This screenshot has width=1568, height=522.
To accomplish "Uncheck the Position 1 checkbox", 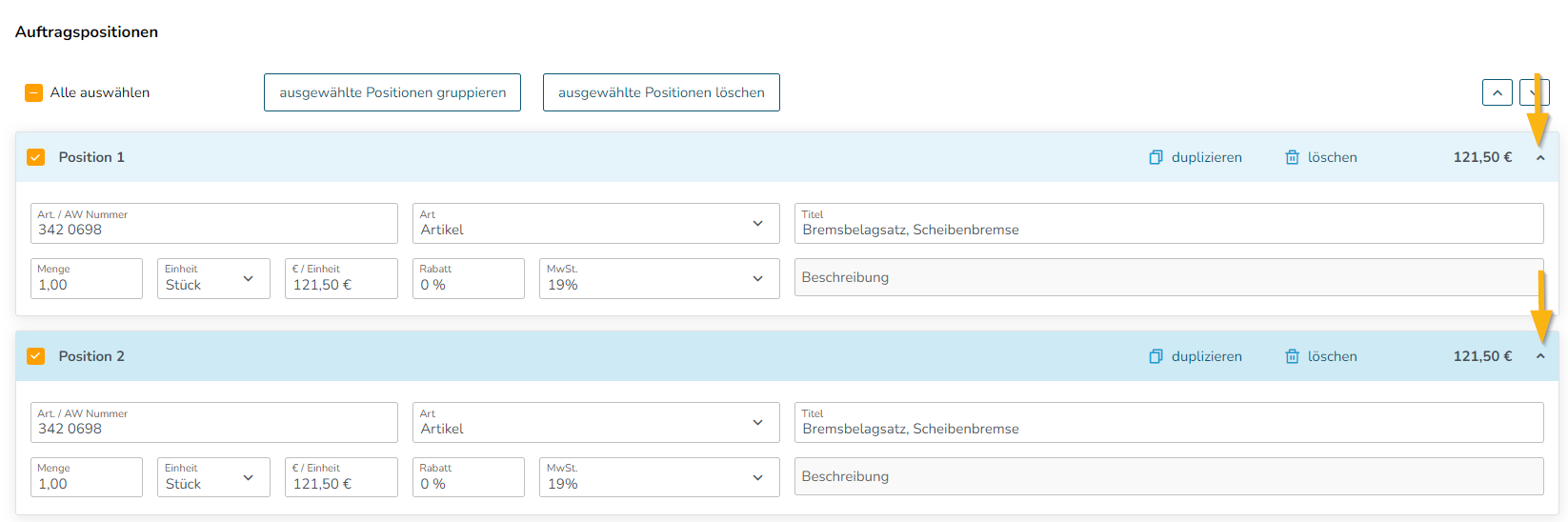I will click(36, 157).
